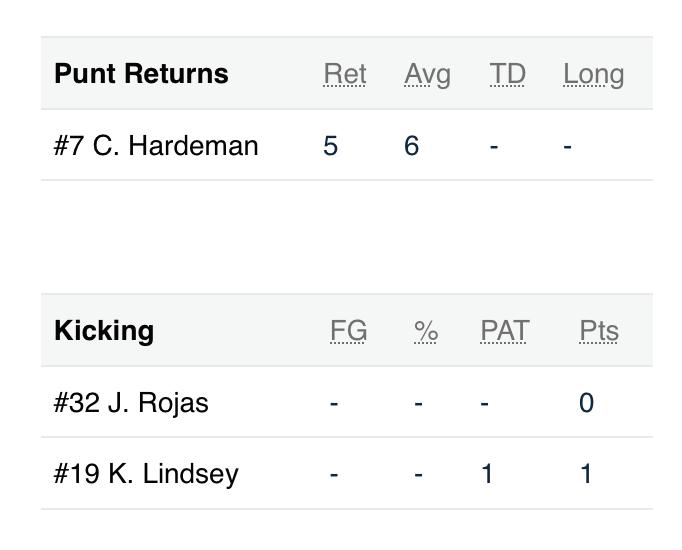Click player #7 C. Hardeman
Screen dimensions: 682x550
(156, 146)
